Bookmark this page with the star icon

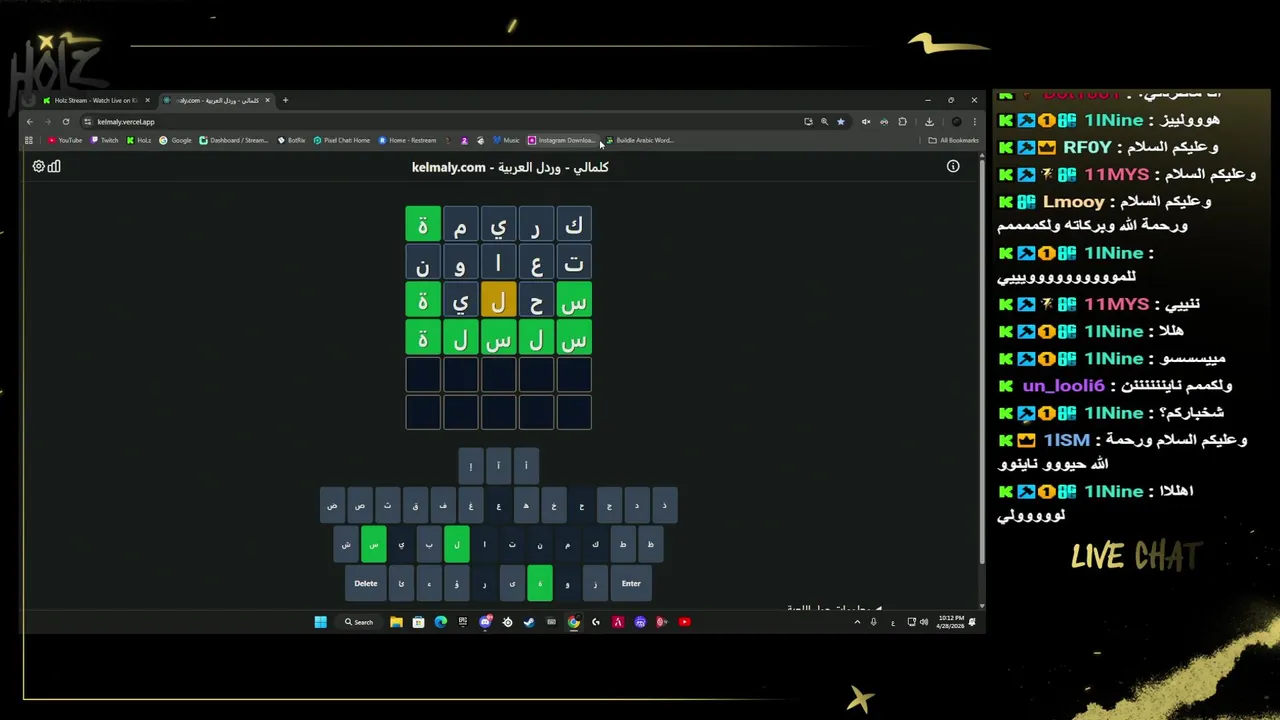[x=840, y=122]
